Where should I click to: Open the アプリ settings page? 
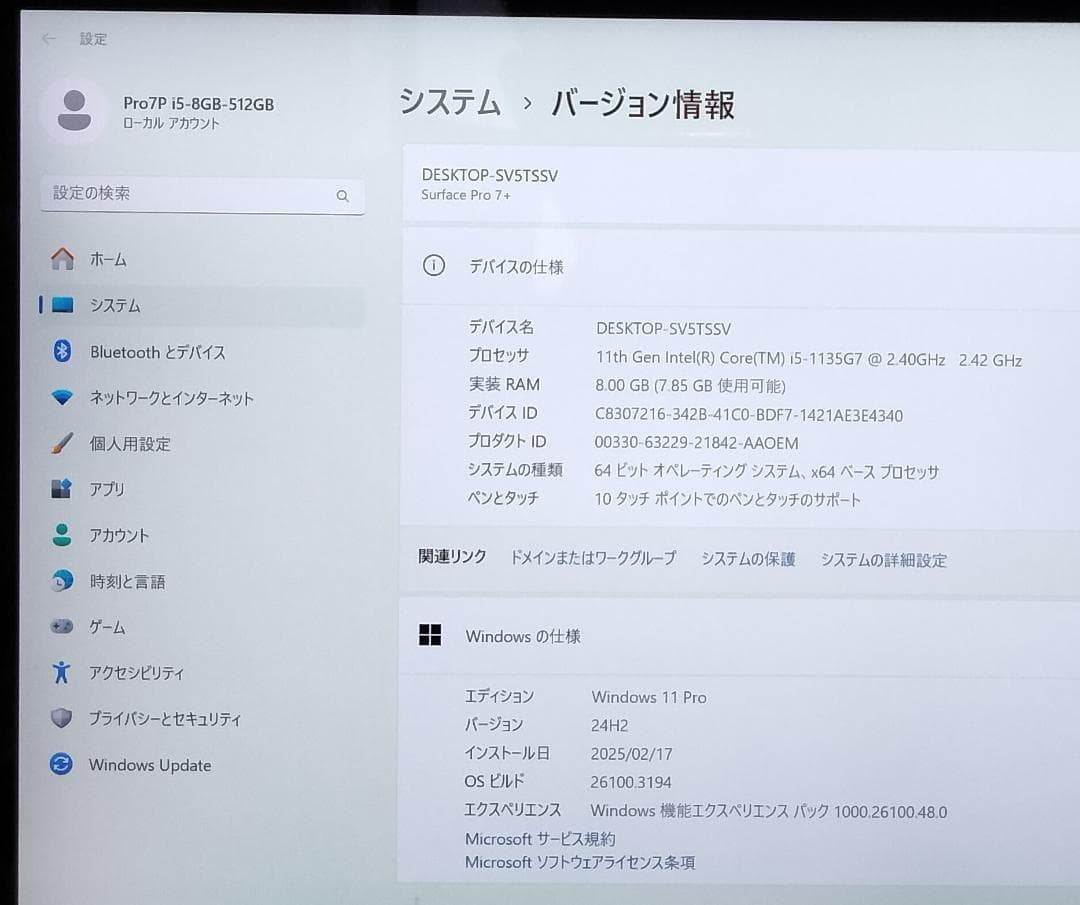point(107,489)
